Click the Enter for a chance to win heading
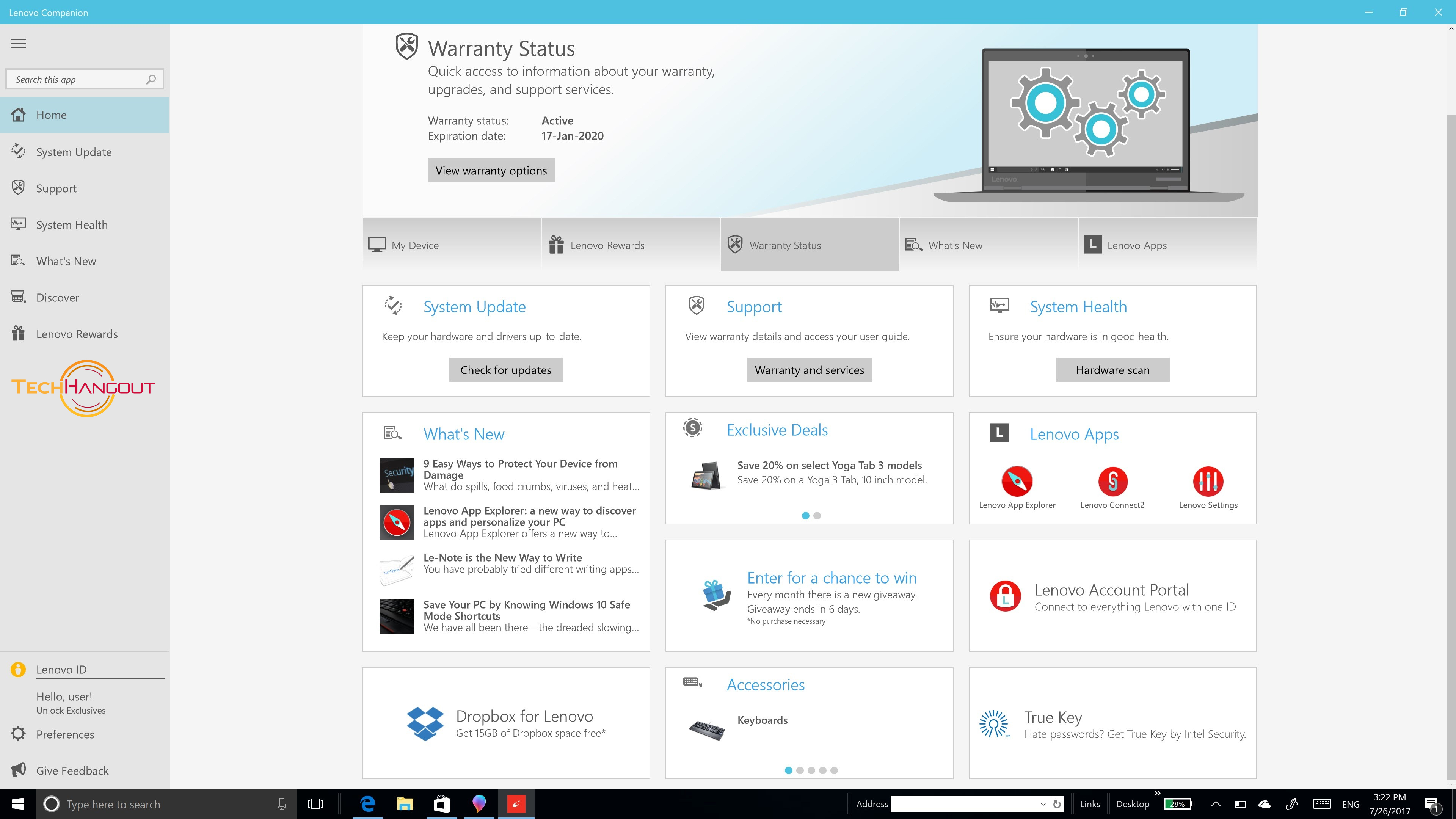Viewport: 1456px width, 819px height. pos(832,577)
